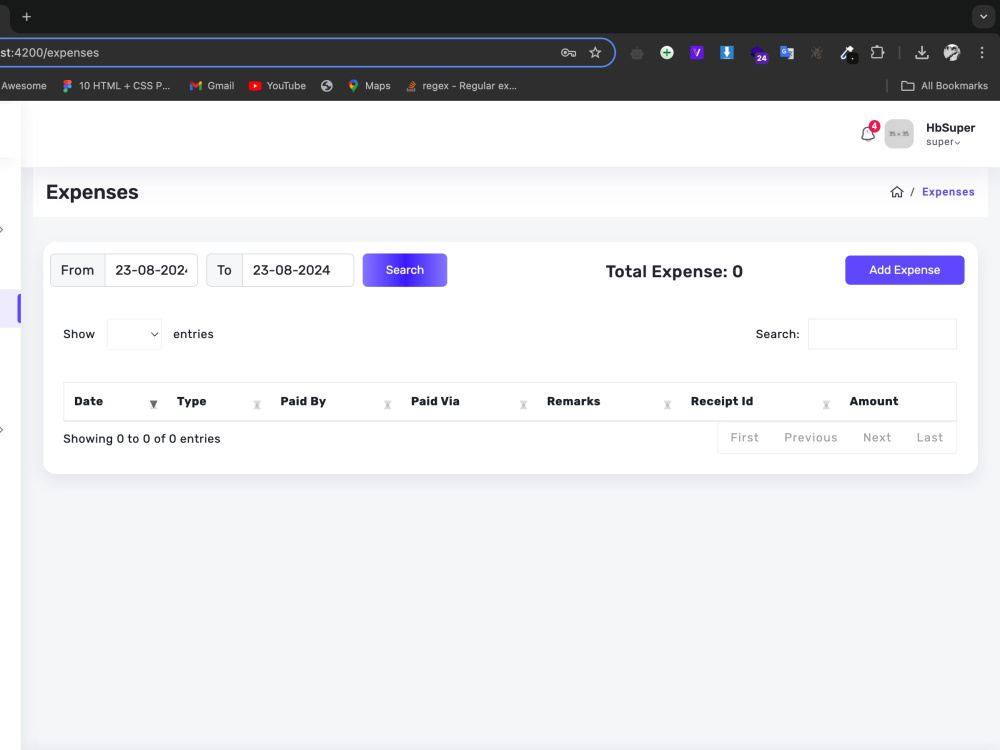
Task: Go to Next page
Action: [x=877, y=438]
